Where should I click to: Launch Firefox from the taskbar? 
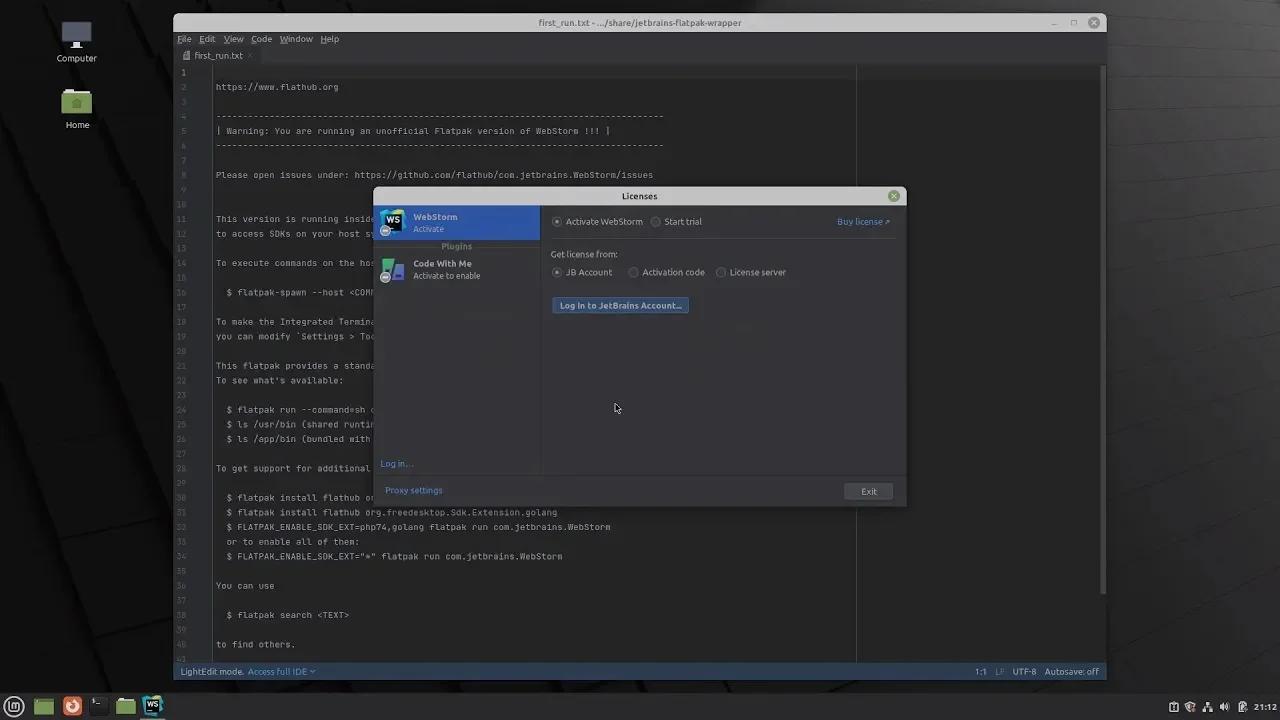(x=71, y=705)
